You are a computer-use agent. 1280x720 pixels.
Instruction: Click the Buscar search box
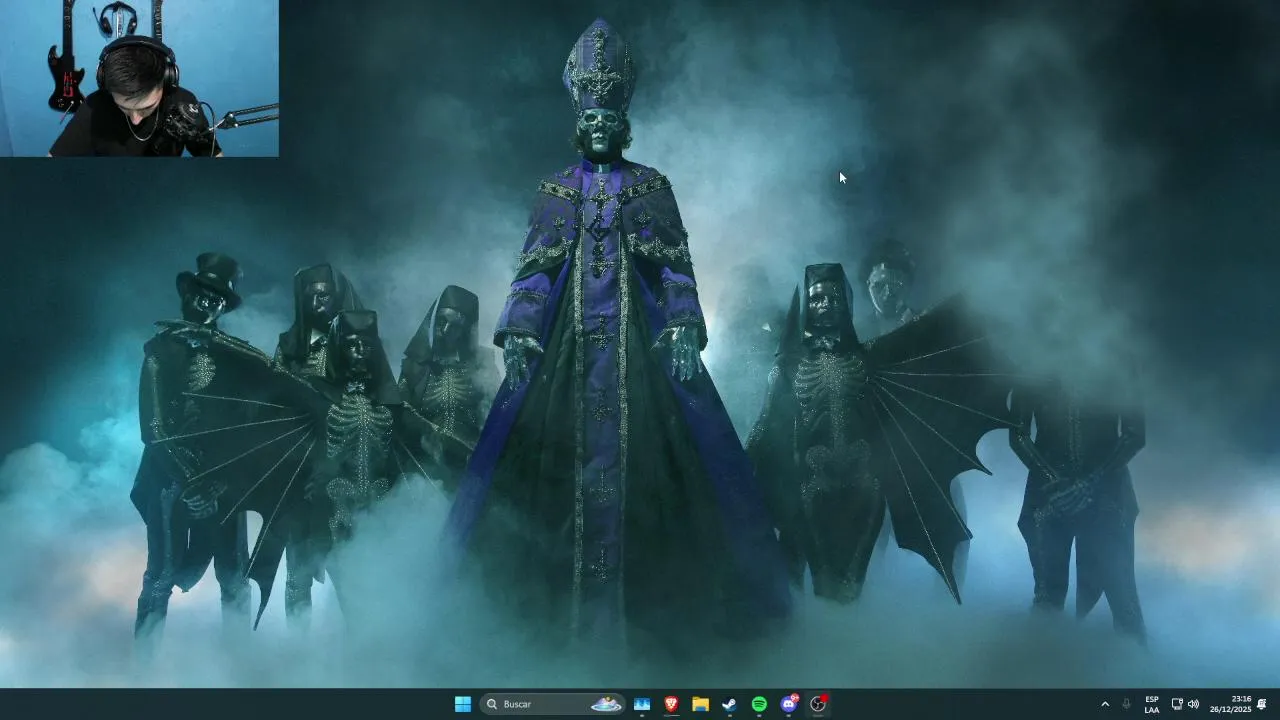[x=552, y=704]
